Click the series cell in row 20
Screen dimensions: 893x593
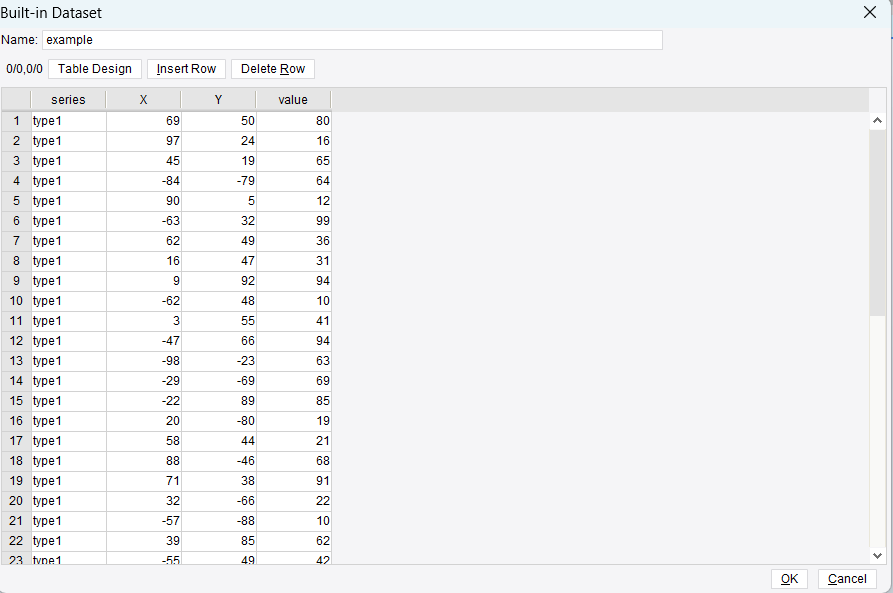(68, 501)
